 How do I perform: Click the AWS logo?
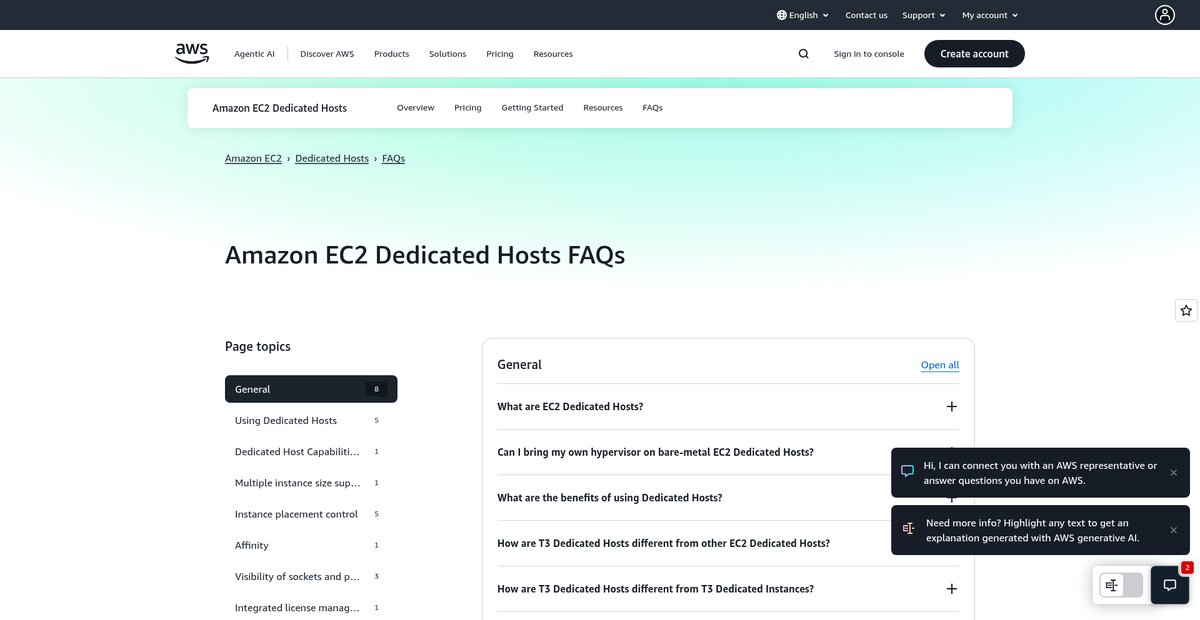coord(192,54)
